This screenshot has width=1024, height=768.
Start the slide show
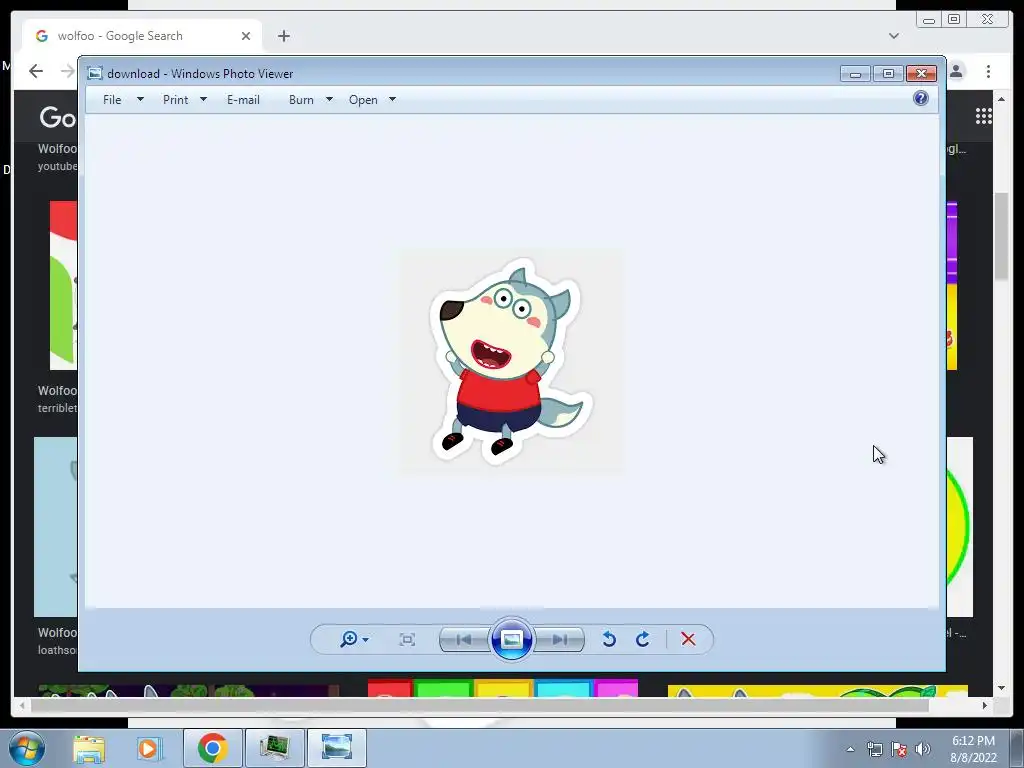pyautogui.click(x=511, y=639)
